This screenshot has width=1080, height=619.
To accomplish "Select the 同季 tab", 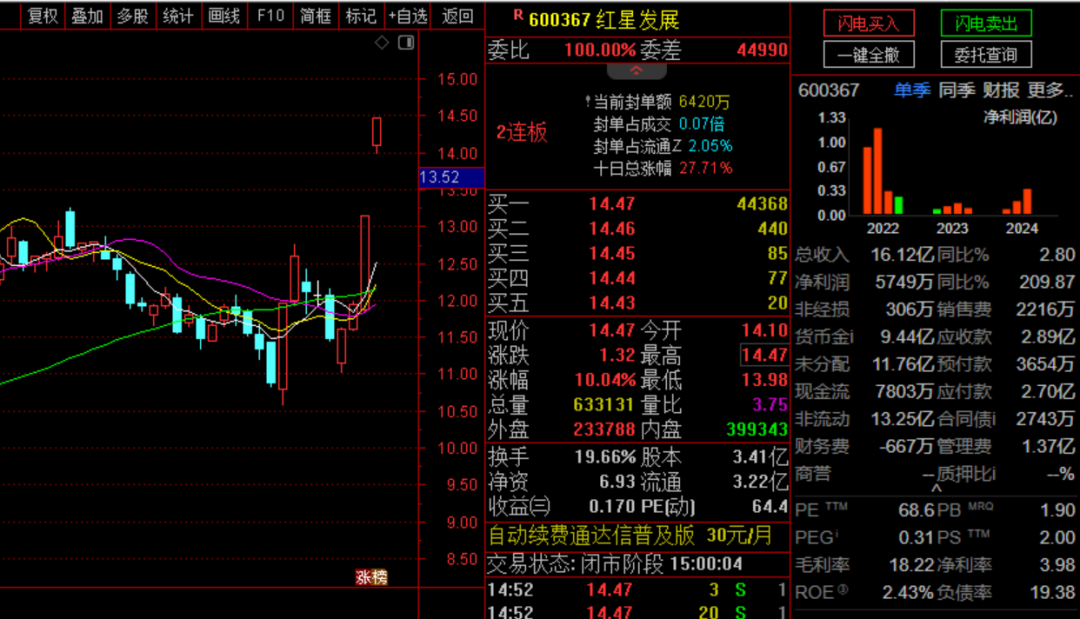I will tap(957, 90).
